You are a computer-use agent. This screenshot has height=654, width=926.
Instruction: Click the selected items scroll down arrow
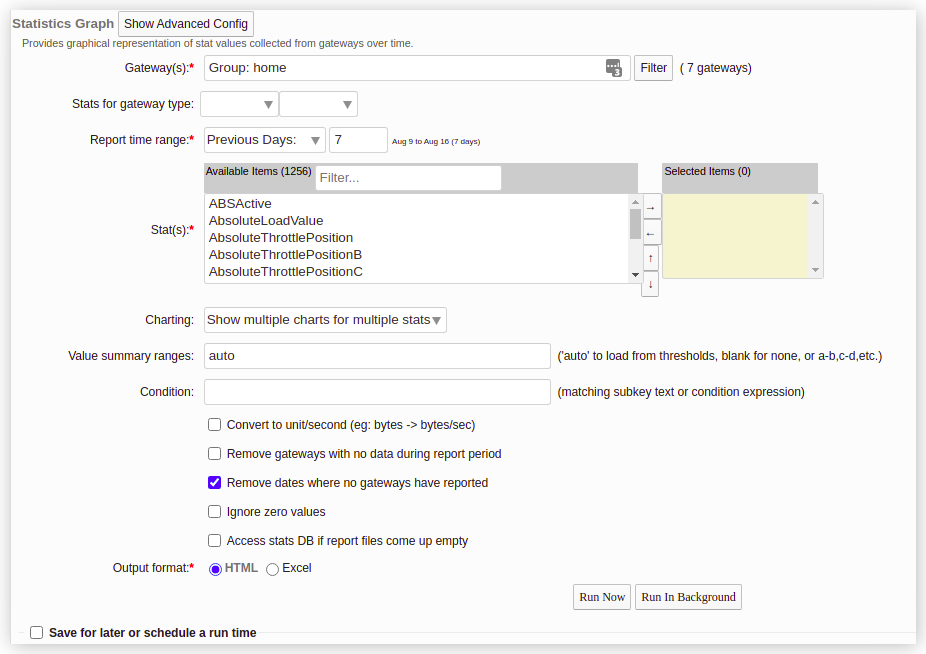[816, 270]
